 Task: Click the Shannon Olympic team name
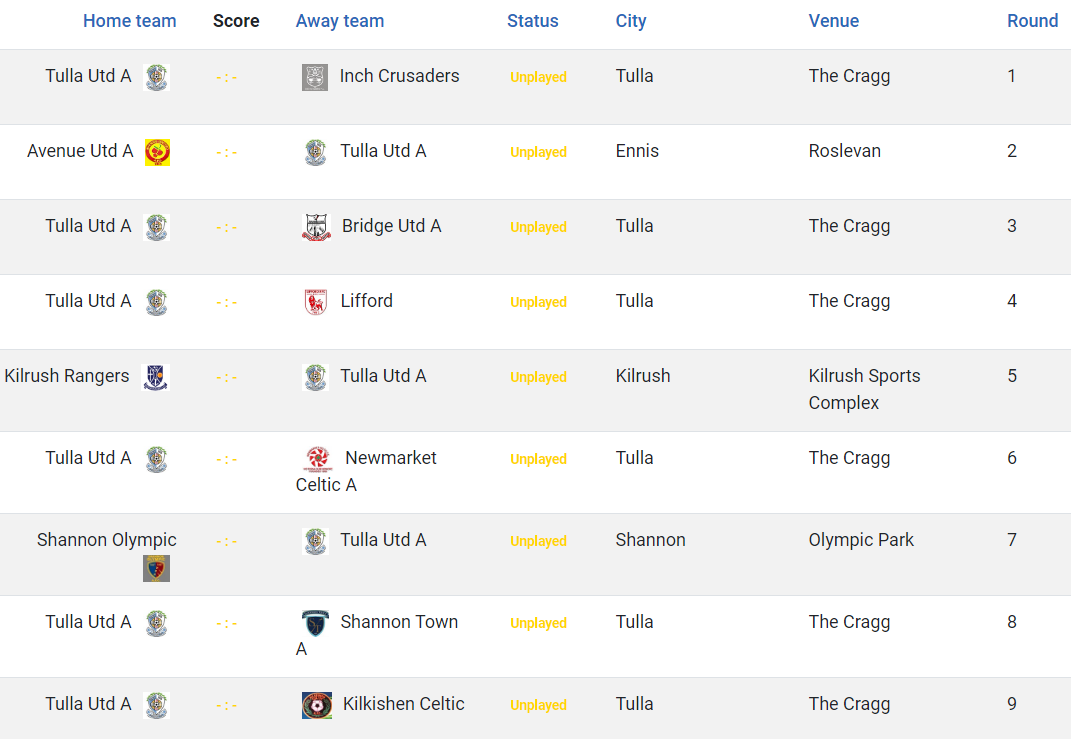(x=107, y=540)
